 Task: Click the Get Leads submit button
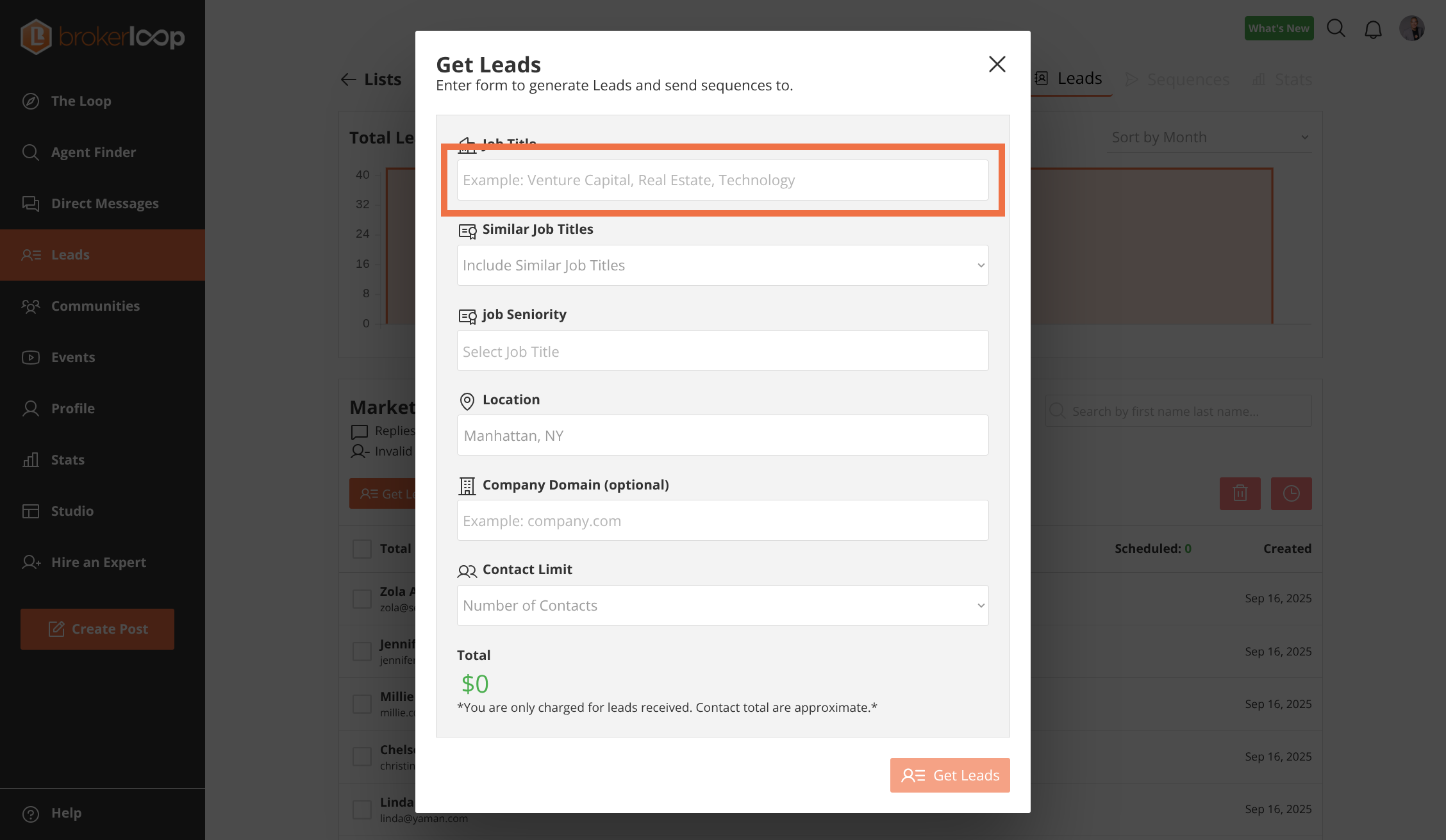pos(949,775)
